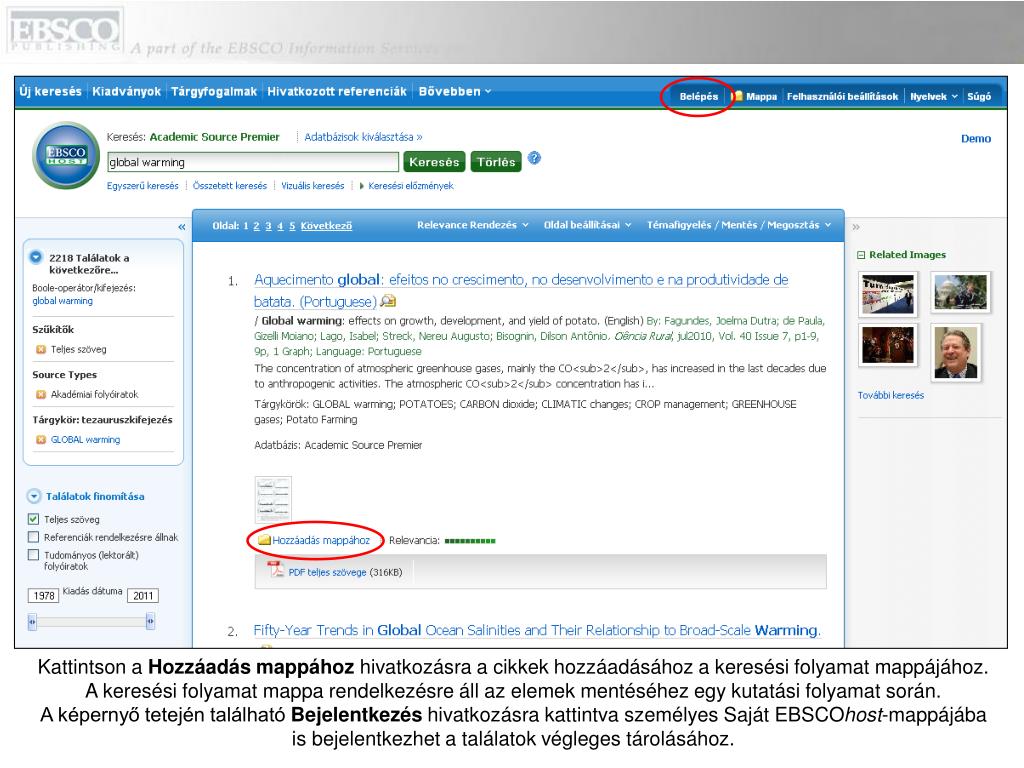Open the Súgó help menu item
1024x768 pixels.
click(979, 96)
